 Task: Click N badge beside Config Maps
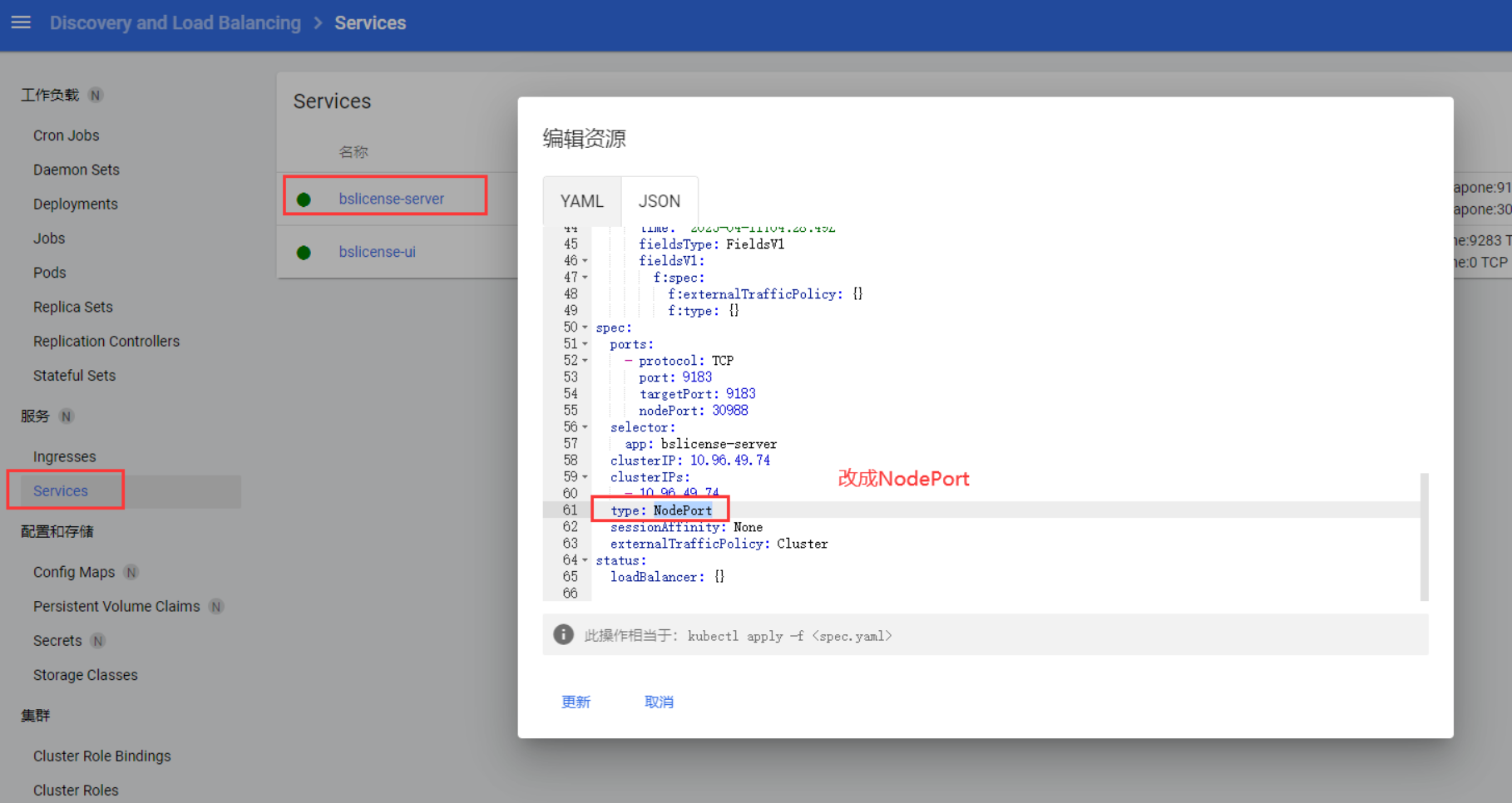pos(131,572)
